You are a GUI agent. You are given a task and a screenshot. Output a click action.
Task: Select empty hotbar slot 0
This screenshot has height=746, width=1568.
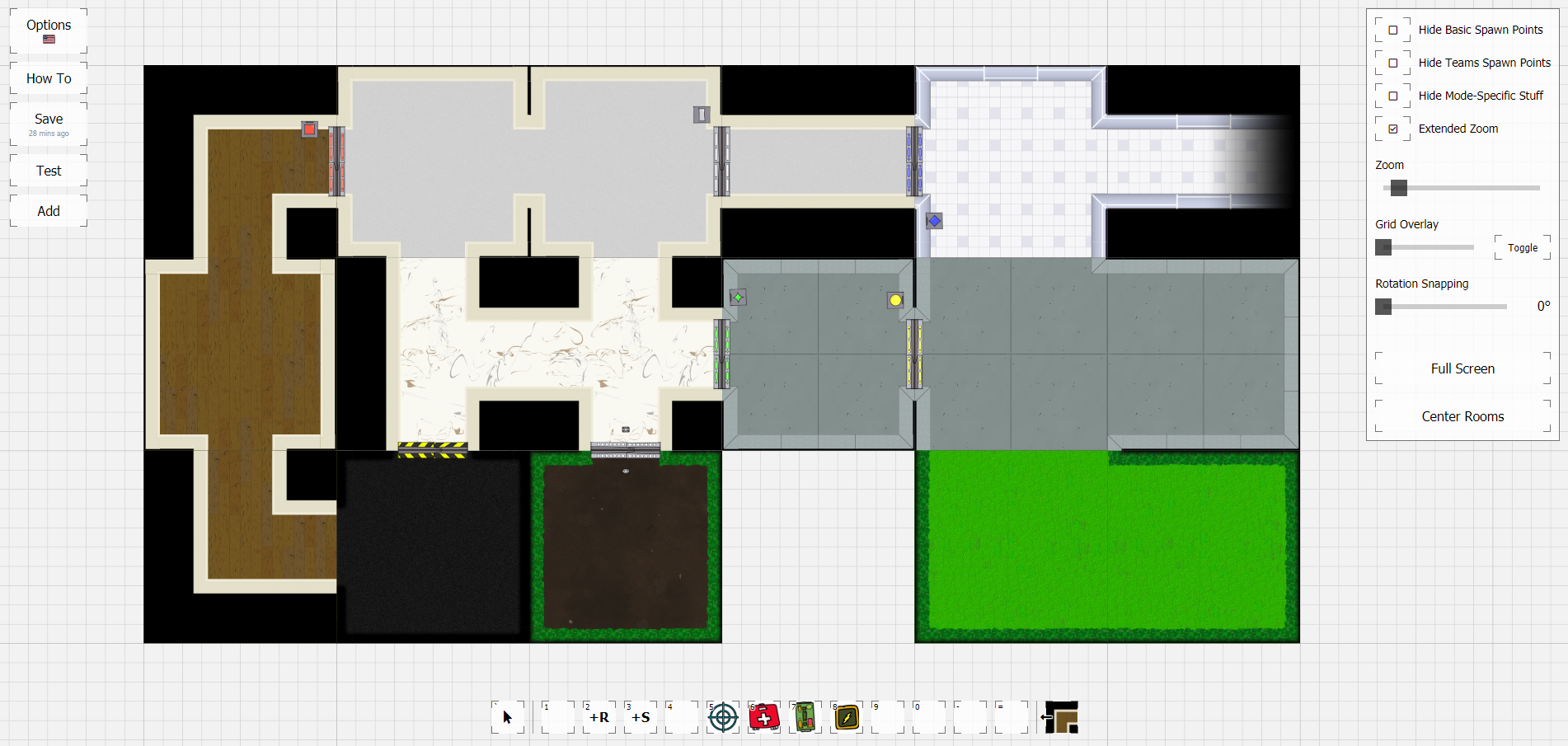click(929, 717)
